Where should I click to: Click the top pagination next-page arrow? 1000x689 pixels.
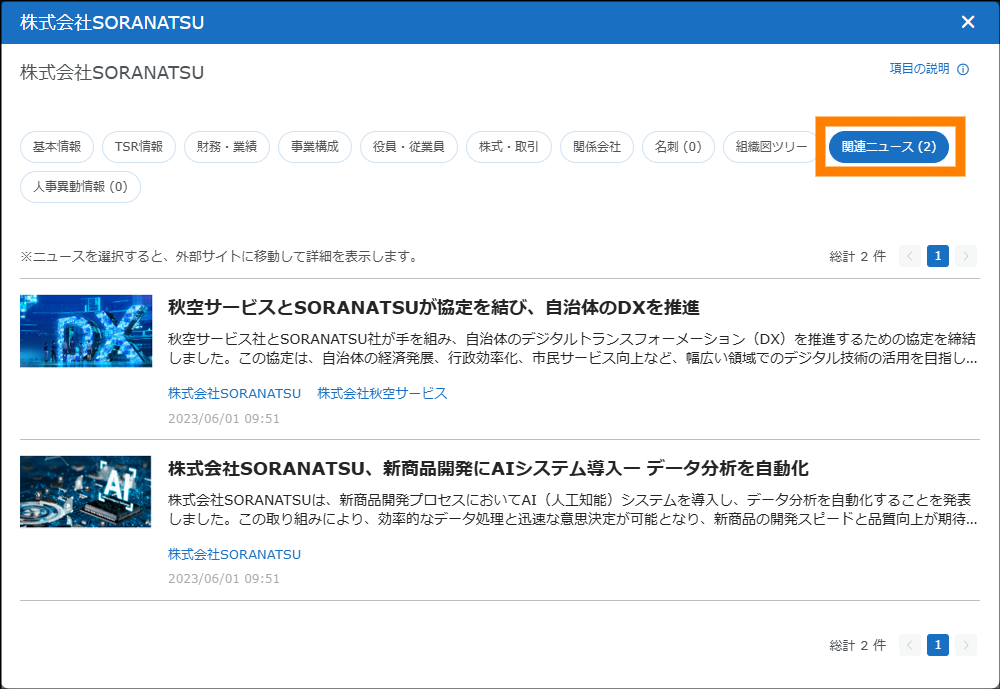pyautogui.click(x=966, y=257)
